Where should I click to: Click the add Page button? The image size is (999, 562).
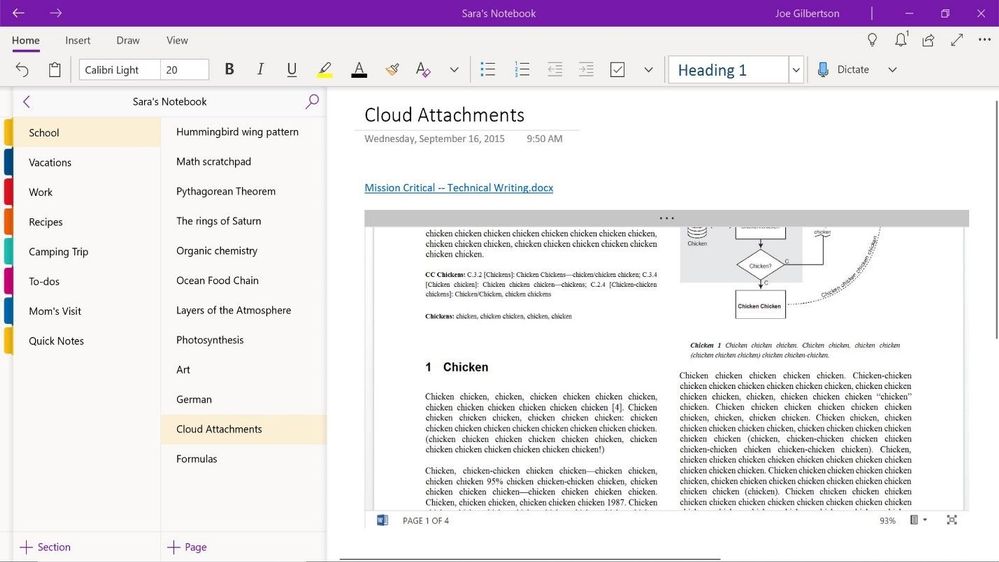click(187, 547)
